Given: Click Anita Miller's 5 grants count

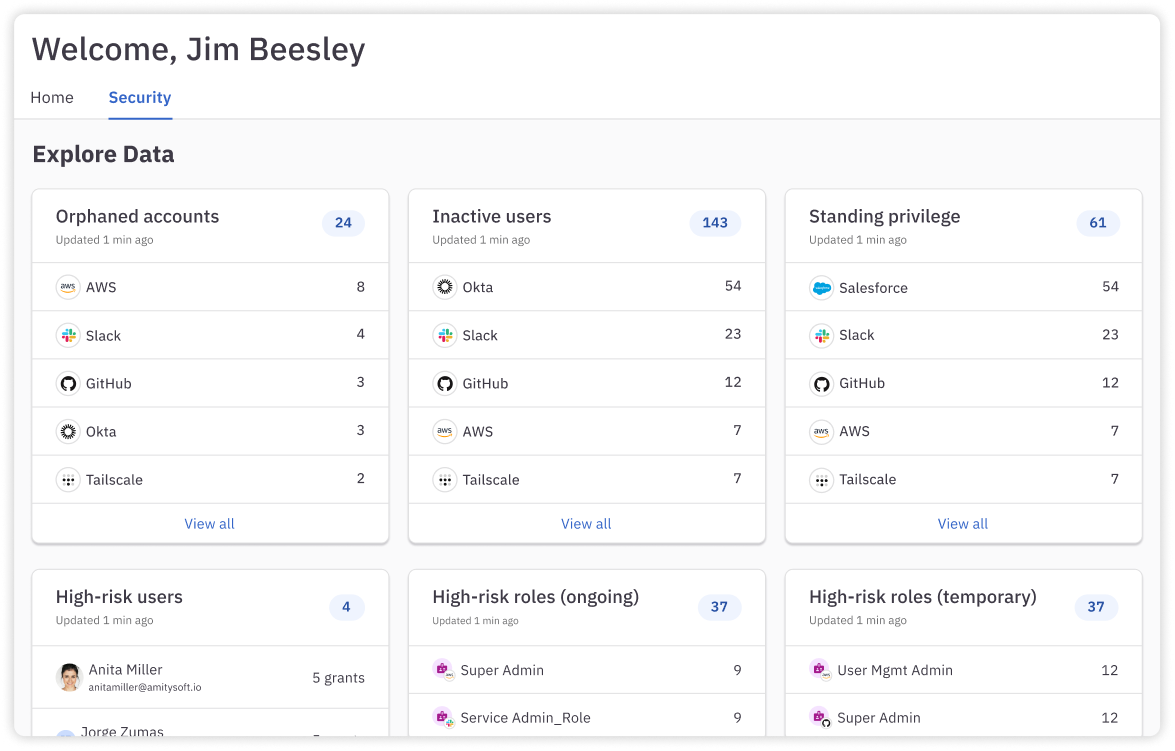Looking at the screenshot, I should pyautogui.click(x=338, y=678).
